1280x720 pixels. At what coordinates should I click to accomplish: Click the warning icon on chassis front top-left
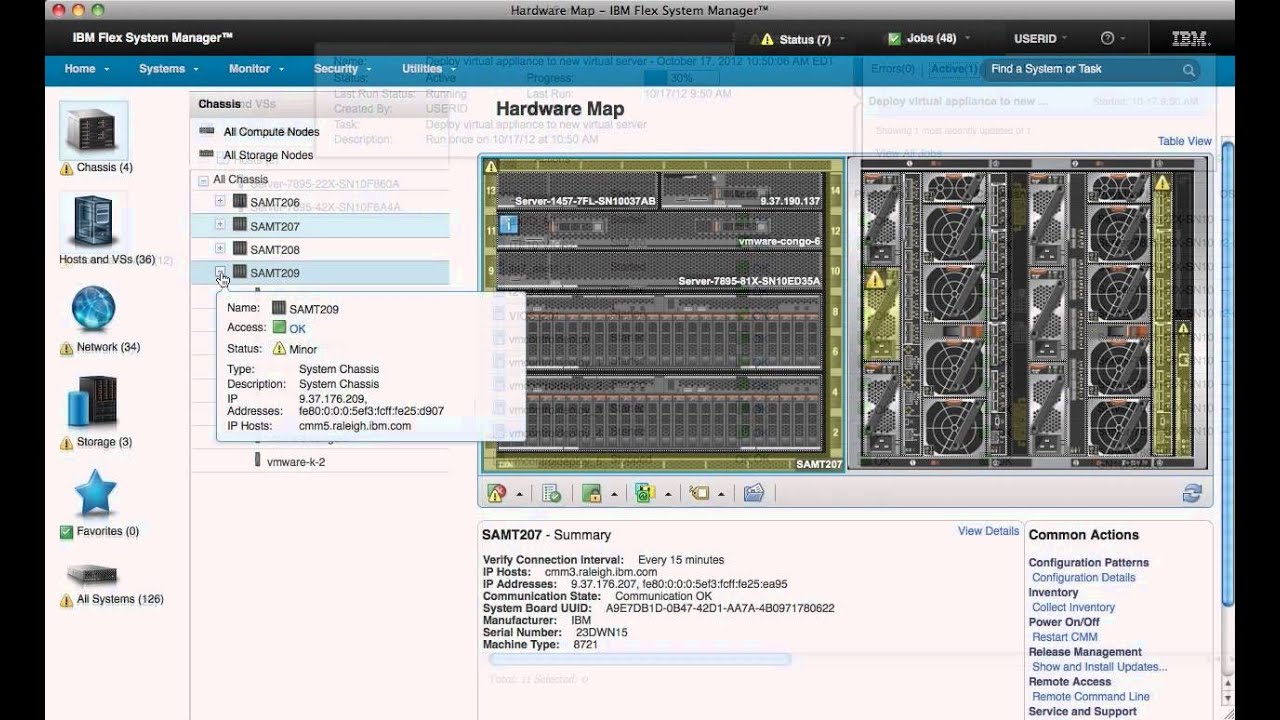tap(491, 166)
